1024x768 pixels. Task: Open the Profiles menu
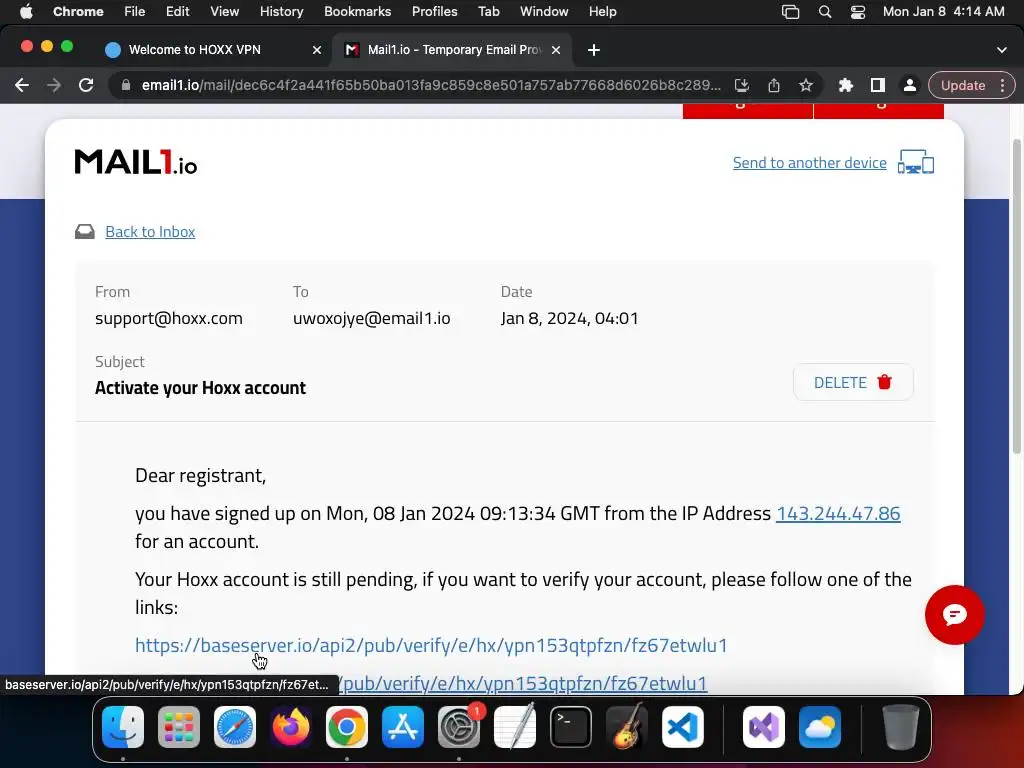[434, 12]
